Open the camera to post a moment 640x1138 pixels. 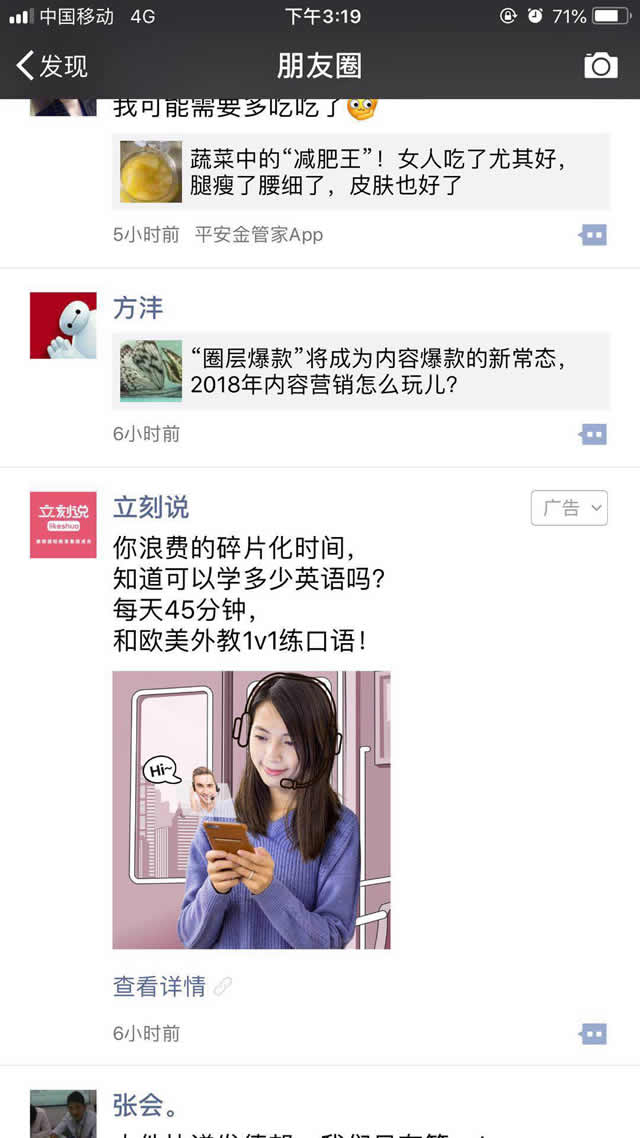pyautogui.click(x=601, y=65)
